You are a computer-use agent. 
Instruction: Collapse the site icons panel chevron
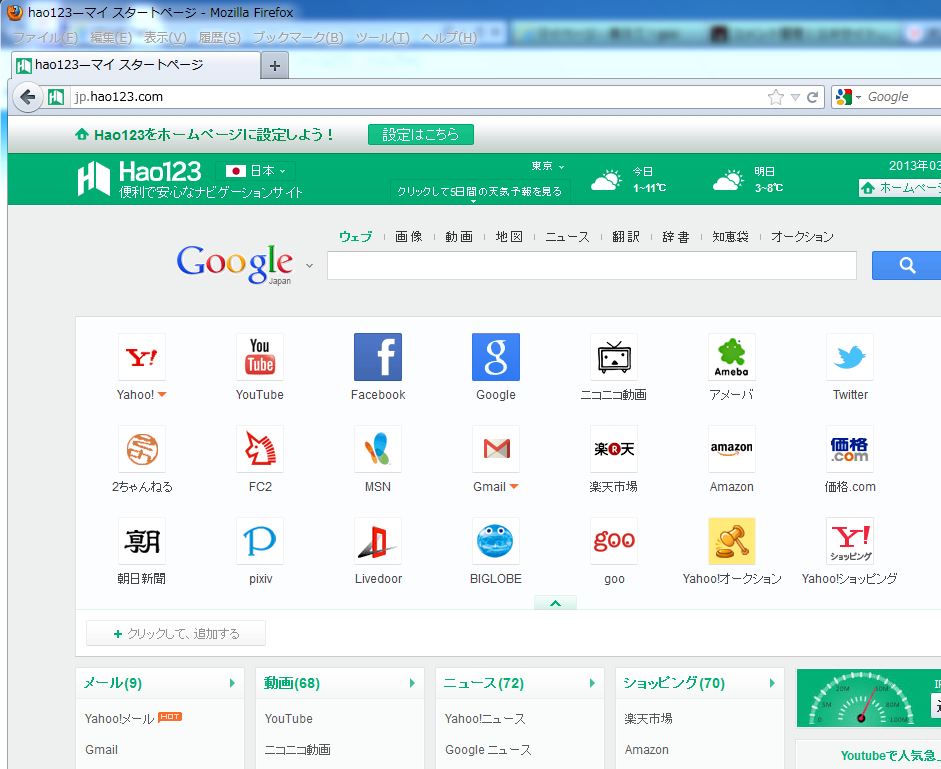555,603
